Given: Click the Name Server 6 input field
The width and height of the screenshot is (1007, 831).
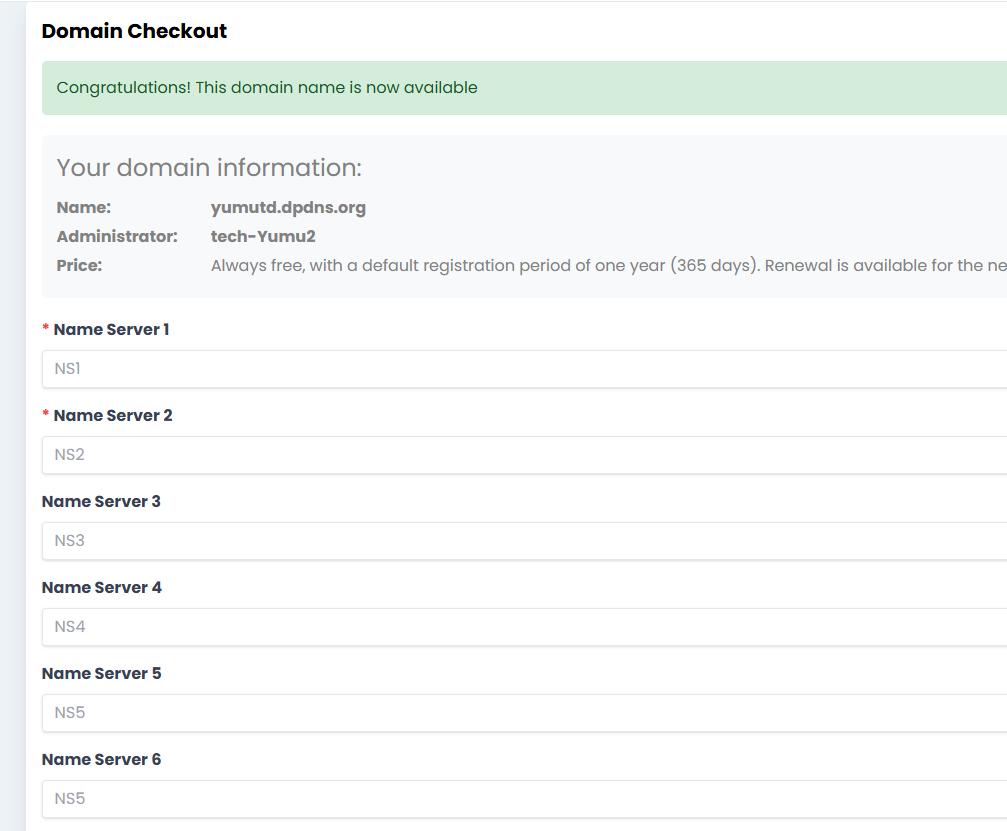Looking at the screenshot, I should (x=524, y=799).
